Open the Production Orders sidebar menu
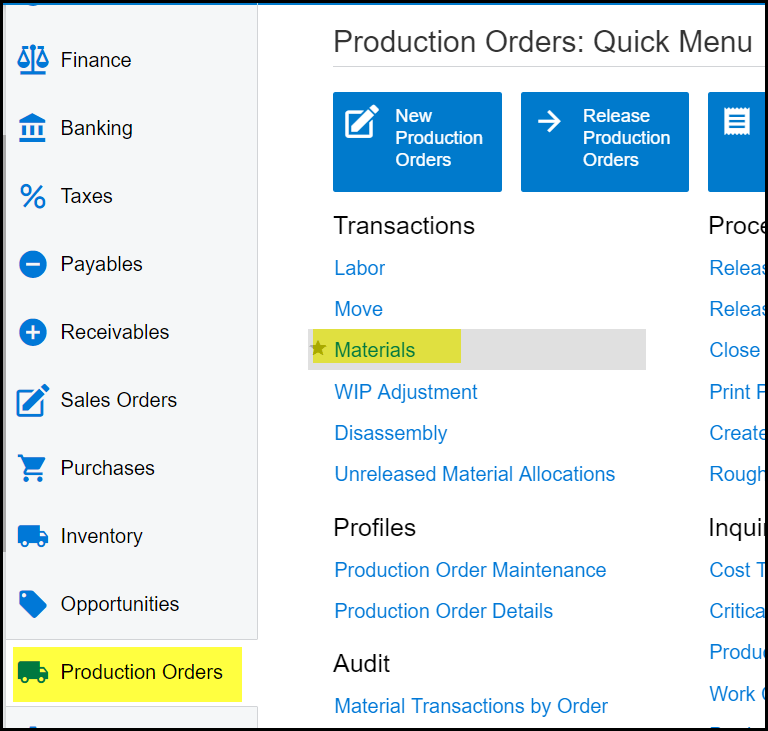 [141, 672]
